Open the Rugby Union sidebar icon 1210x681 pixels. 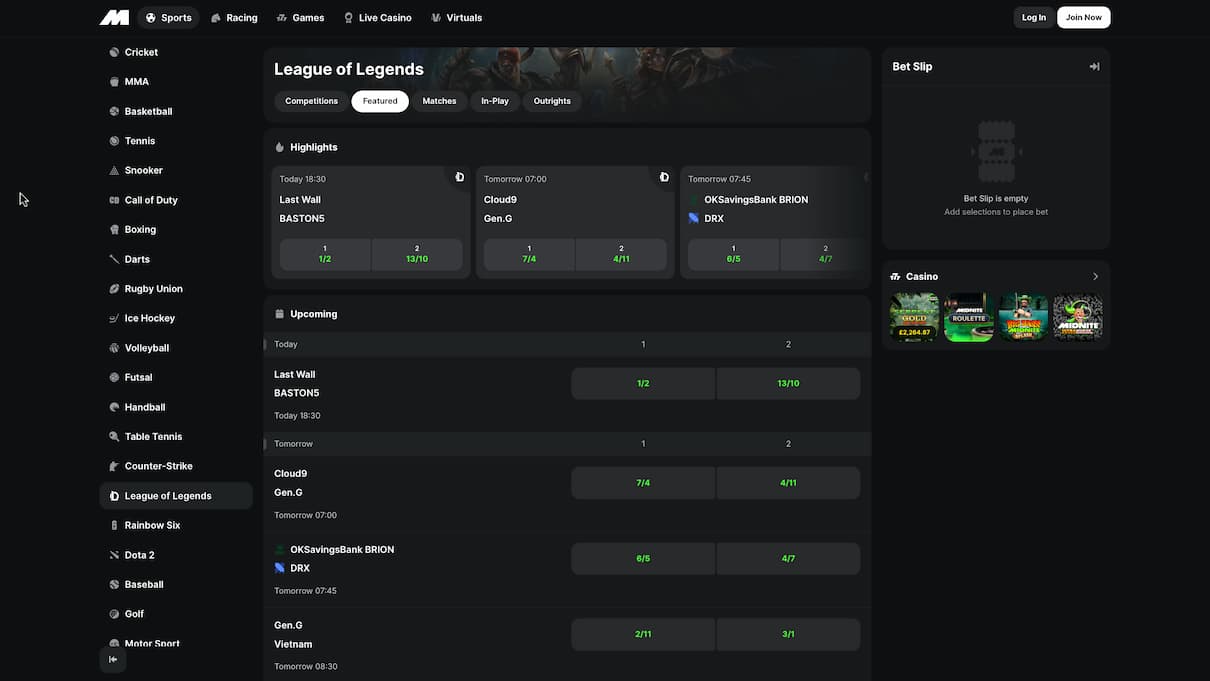pyautogui.click(x=114, y=289)
